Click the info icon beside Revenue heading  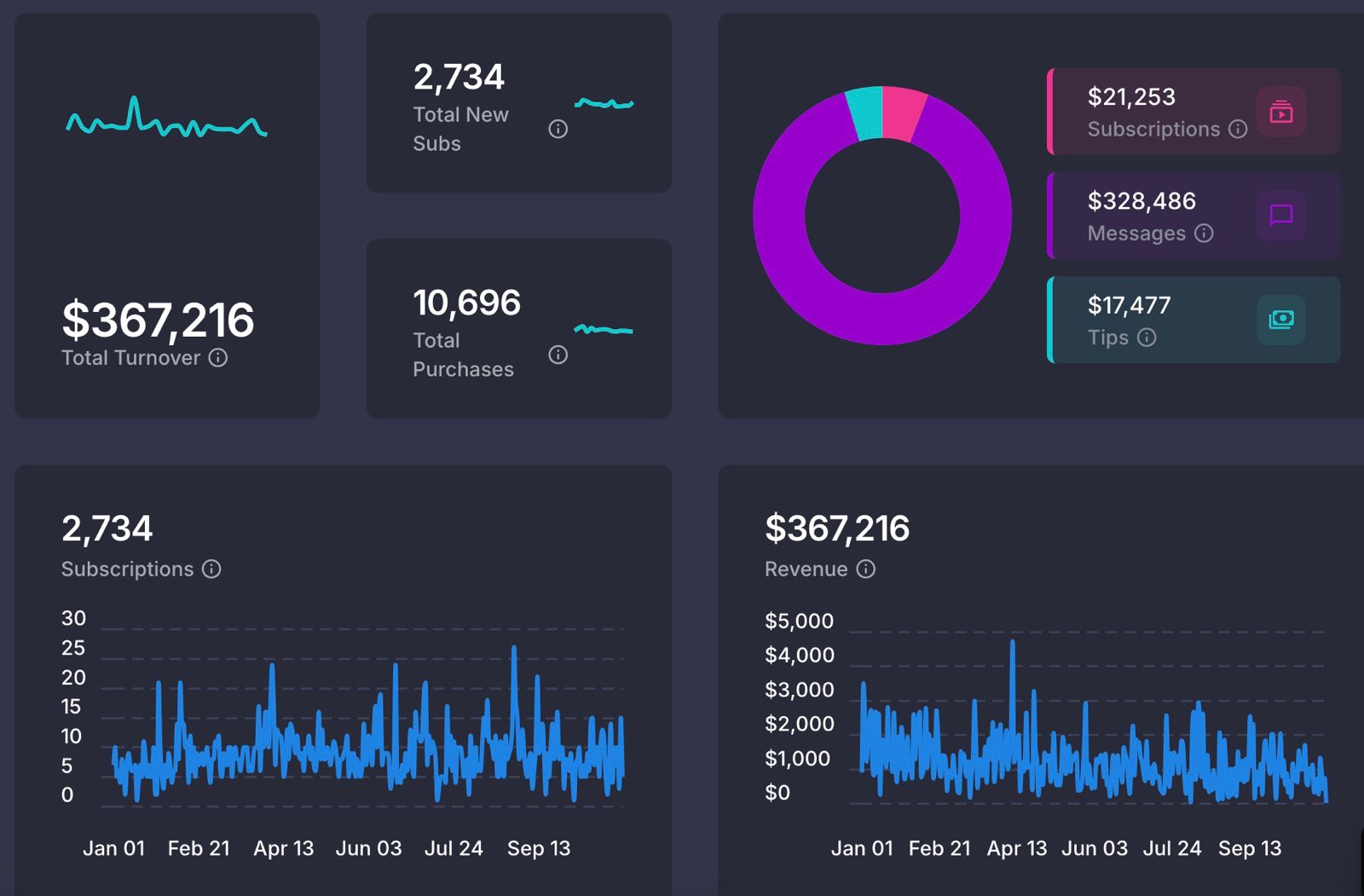(x=866, y=569)
